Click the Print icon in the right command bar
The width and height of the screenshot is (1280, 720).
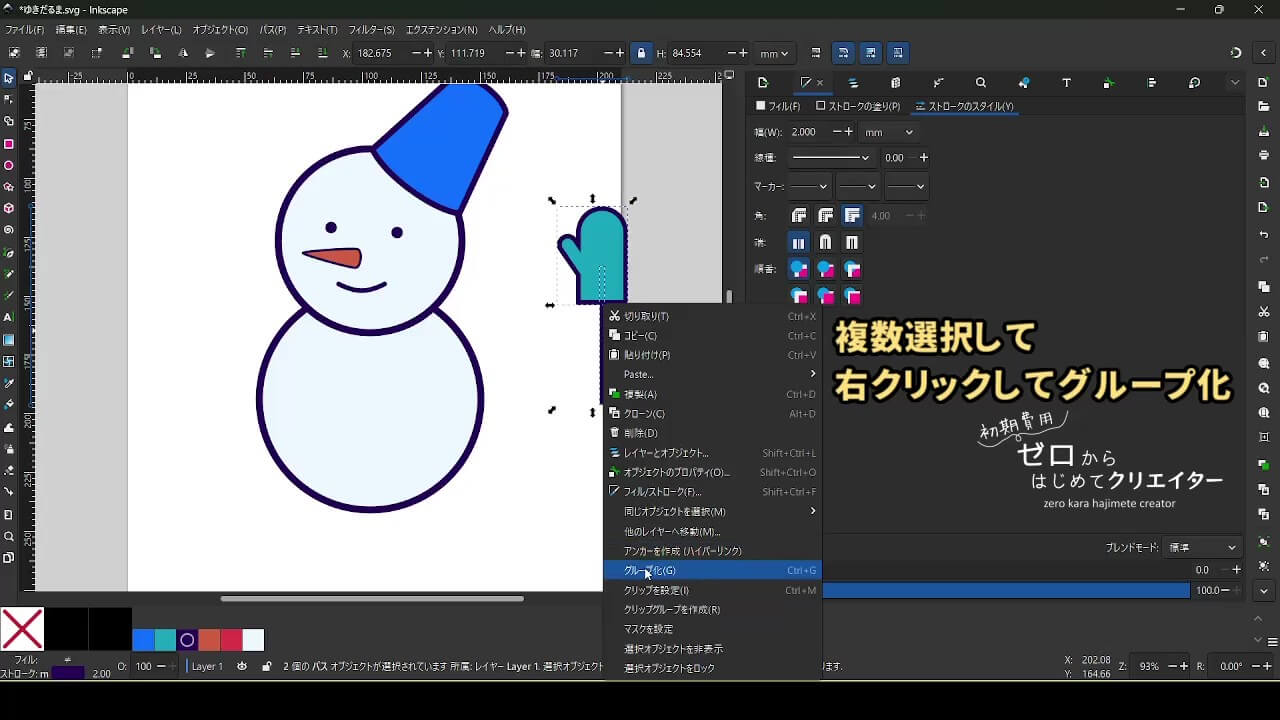(1264, 155)
